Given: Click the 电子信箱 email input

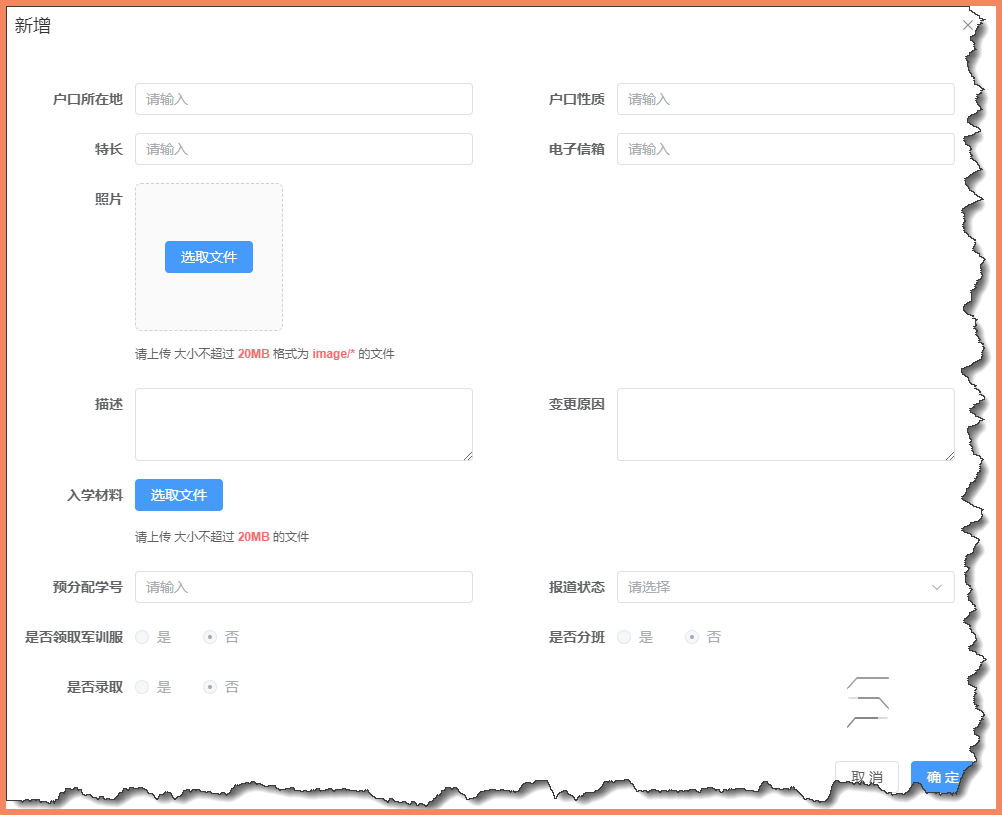Looking at the screenshot, I should pyautogui.click(x=785, y=148).
